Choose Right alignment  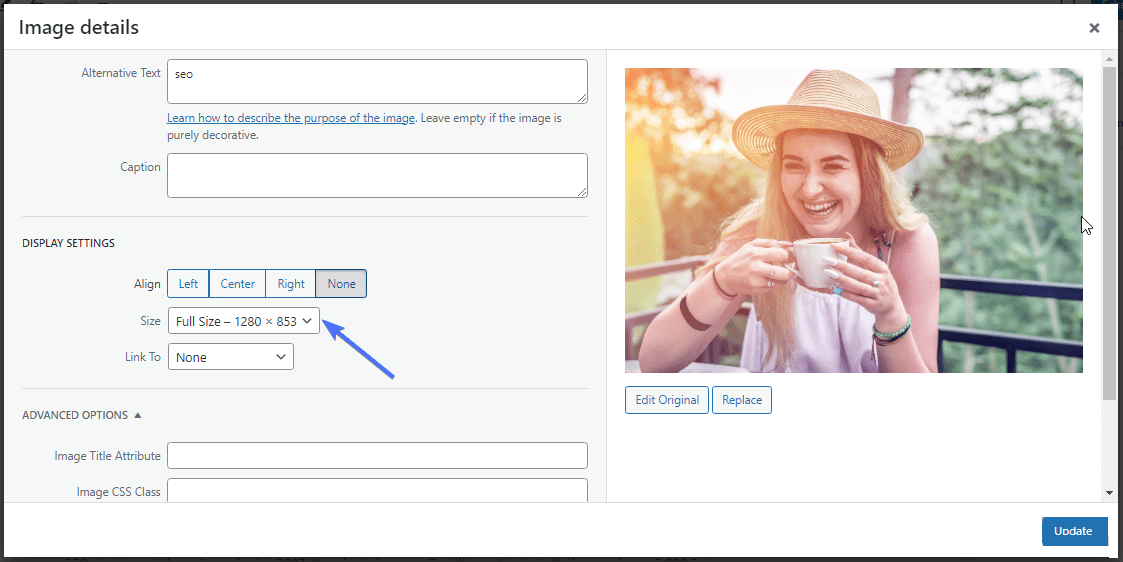[291, 284]
